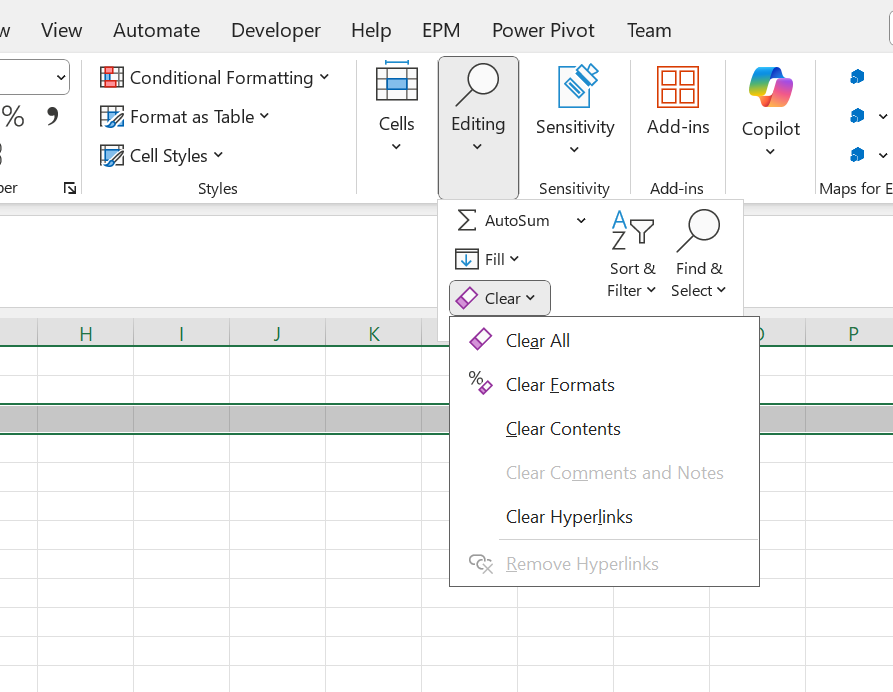Click the Cells group icon

click(396, 84)
